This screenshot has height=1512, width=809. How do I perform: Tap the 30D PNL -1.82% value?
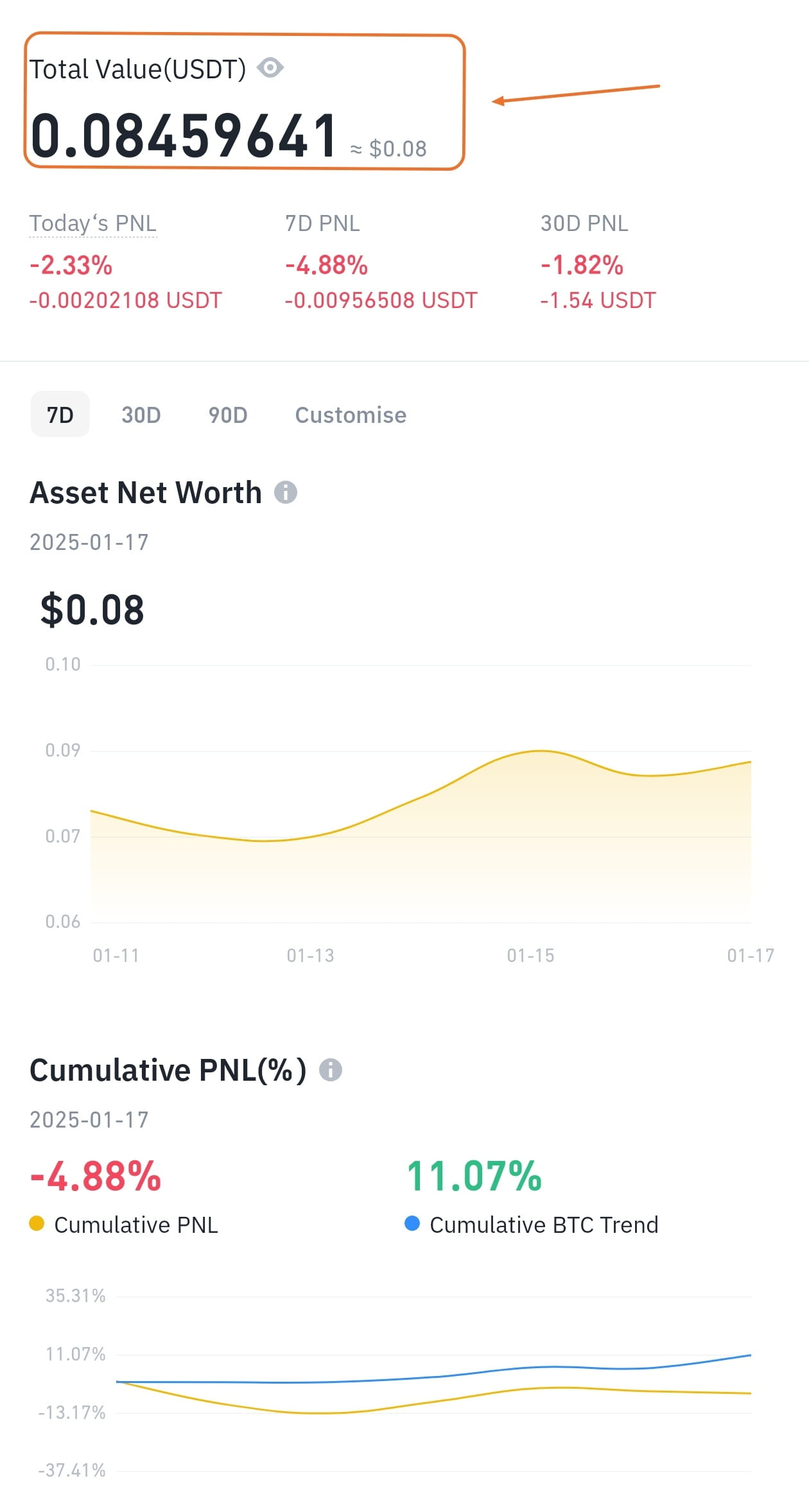[x=582, y=265]
